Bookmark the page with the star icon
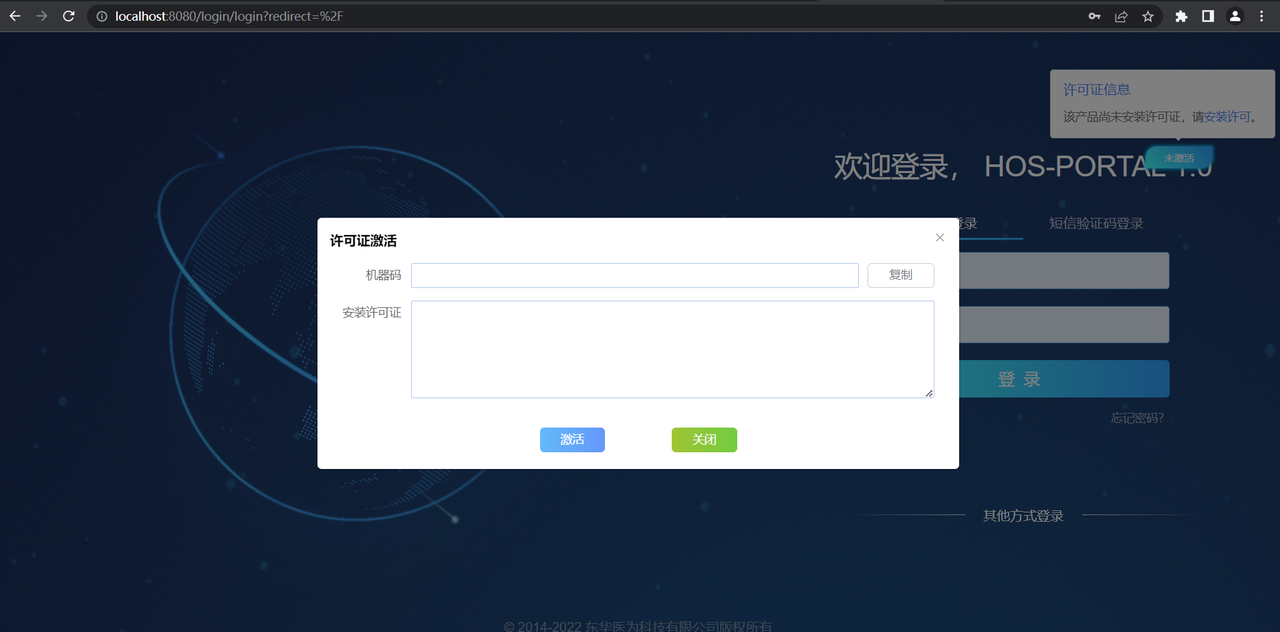The width and height of the screenshot is (1280, 632). [1147, 16]
